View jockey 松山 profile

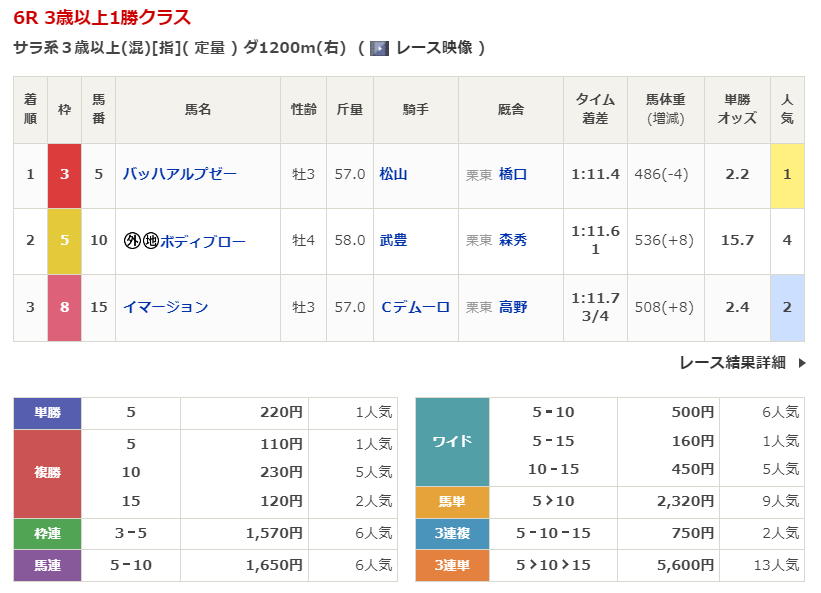[x=393, y=174]
